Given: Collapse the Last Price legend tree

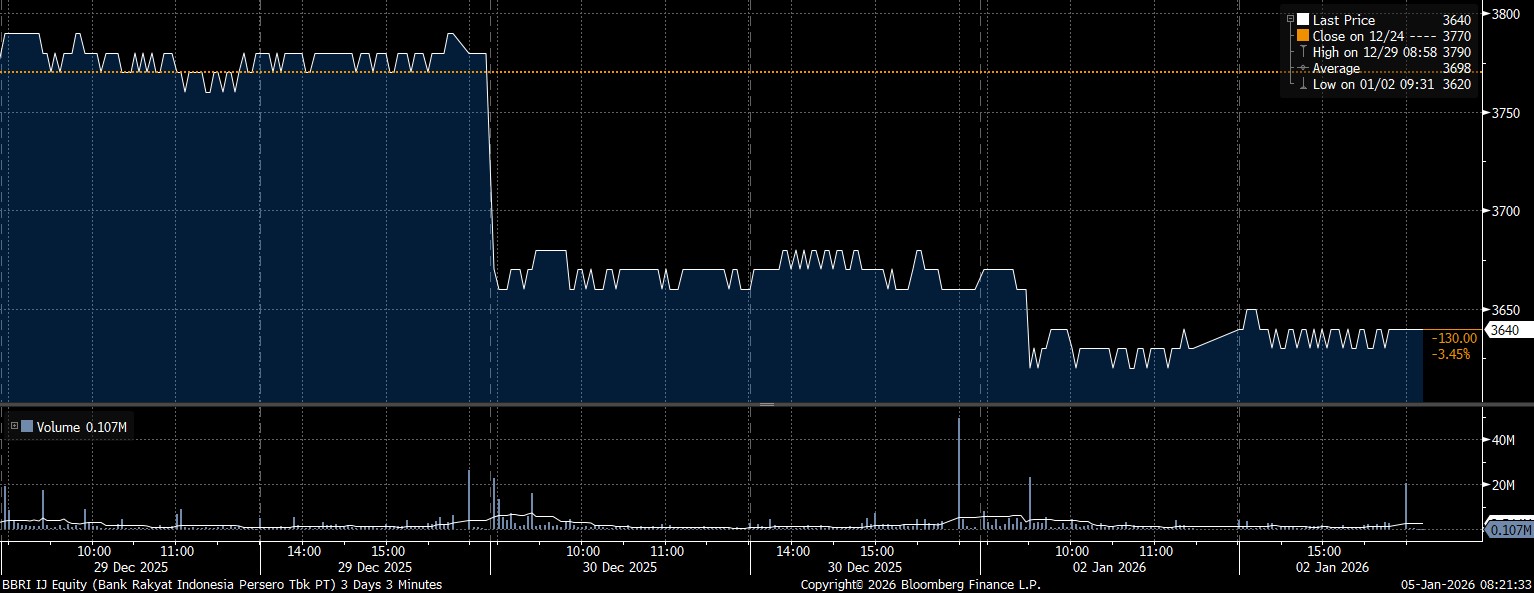Looking at the screenshot, I should click(1290, 20).
